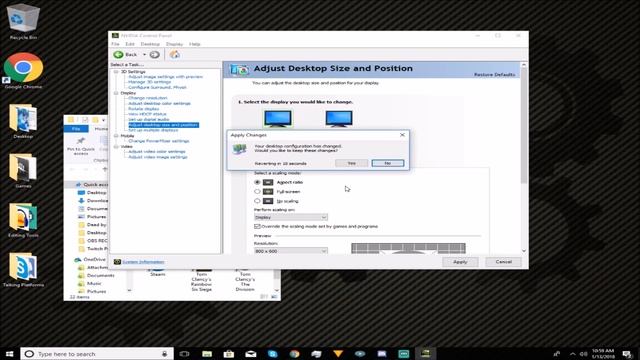The height and width of the screenshot is (360, 640).
Task: Click the File tab in File Explorer
Action: 76,129
